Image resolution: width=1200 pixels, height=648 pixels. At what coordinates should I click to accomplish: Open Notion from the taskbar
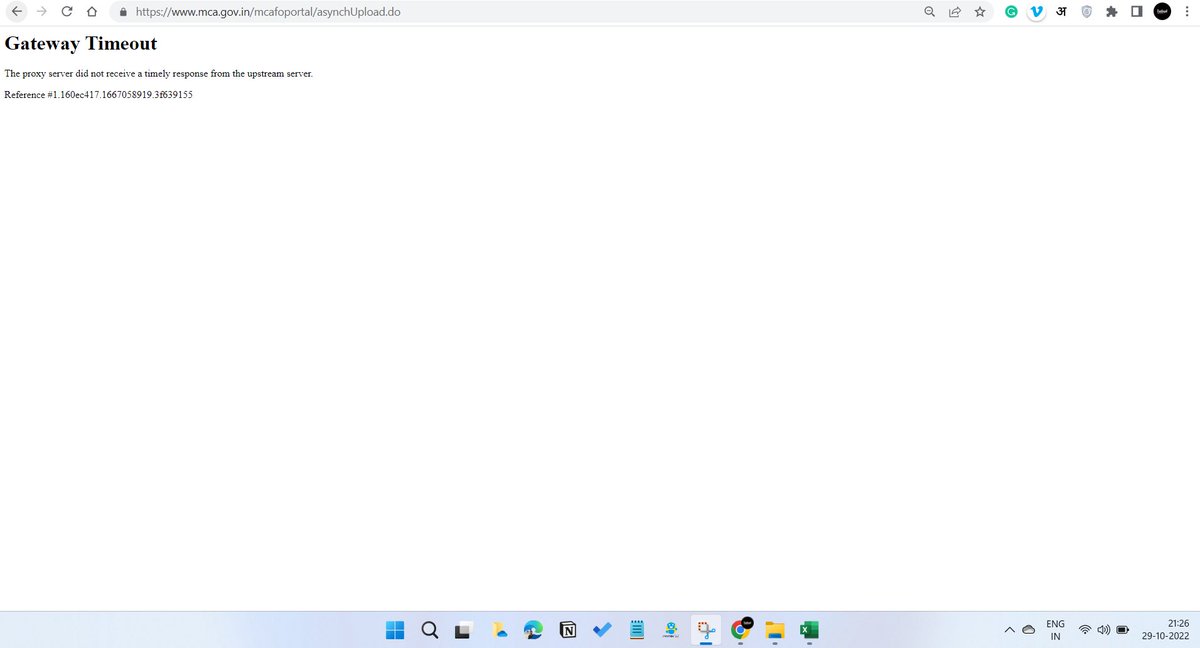pos(568,630)
